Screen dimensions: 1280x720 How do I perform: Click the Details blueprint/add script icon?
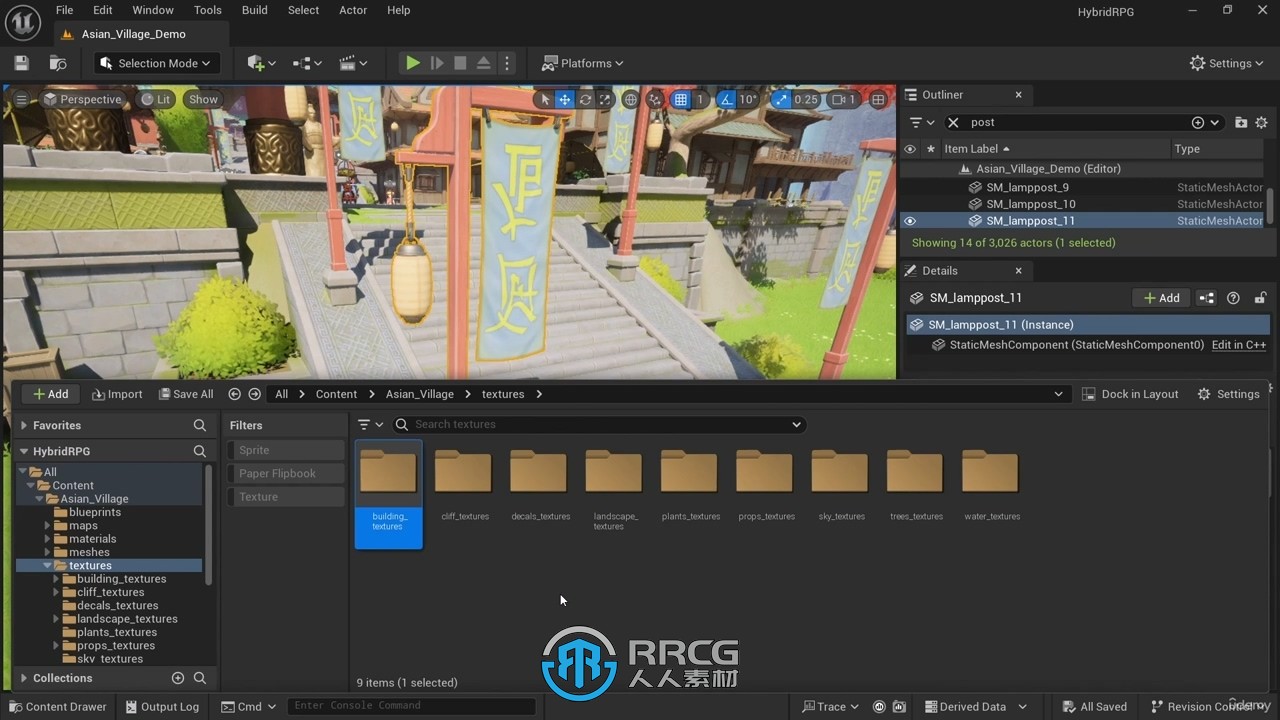(1207, 298)
